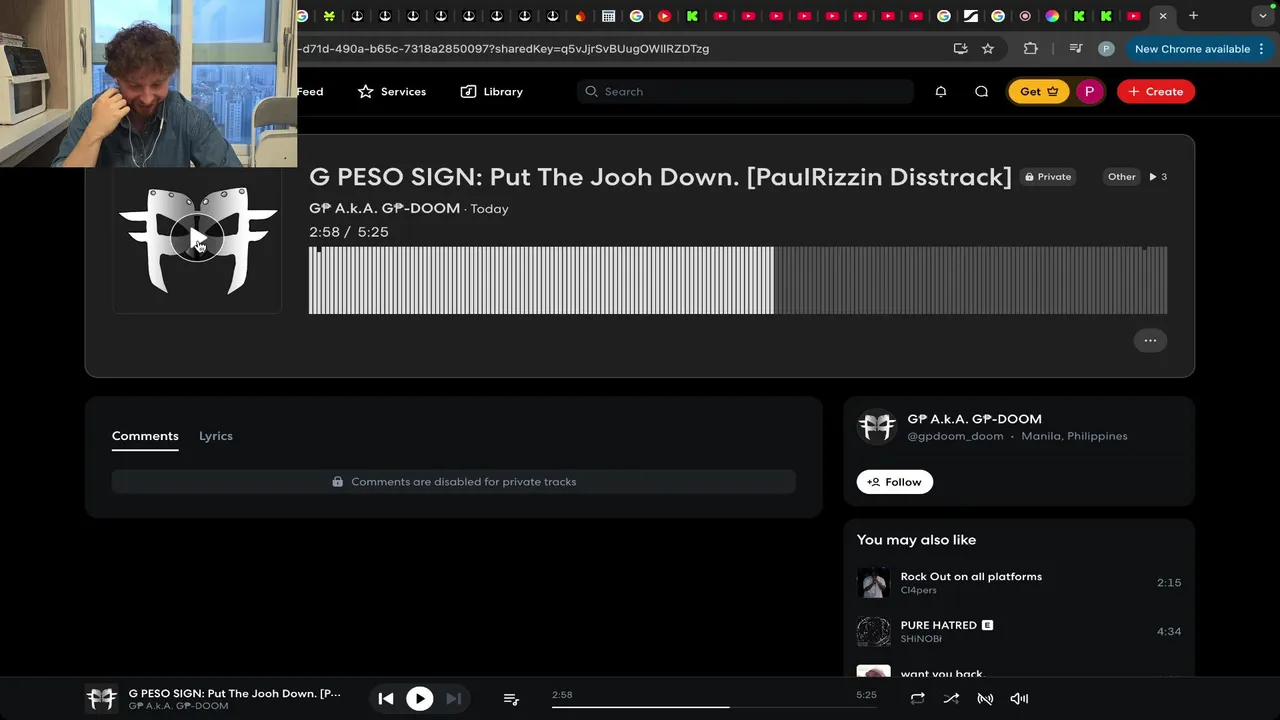Open the three-dot track options menu
This screenshot has width=1280, height=720.
1150,340
